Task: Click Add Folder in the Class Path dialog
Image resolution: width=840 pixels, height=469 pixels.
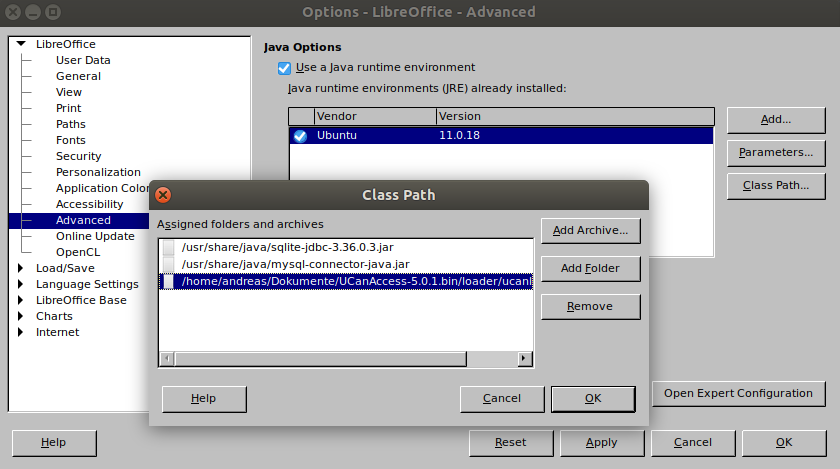Action: coord(590,269)
